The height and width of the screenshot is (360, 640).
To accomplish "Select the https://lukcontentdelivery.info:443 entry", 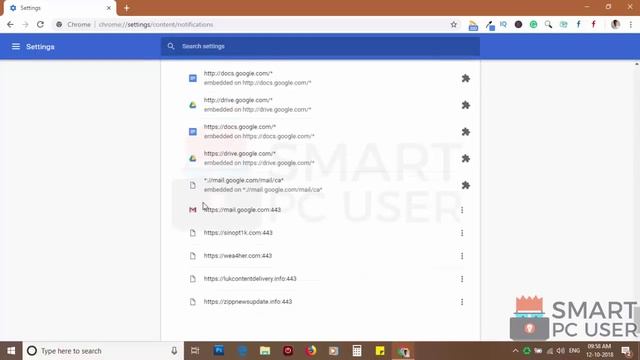I will tap(250, 279).
